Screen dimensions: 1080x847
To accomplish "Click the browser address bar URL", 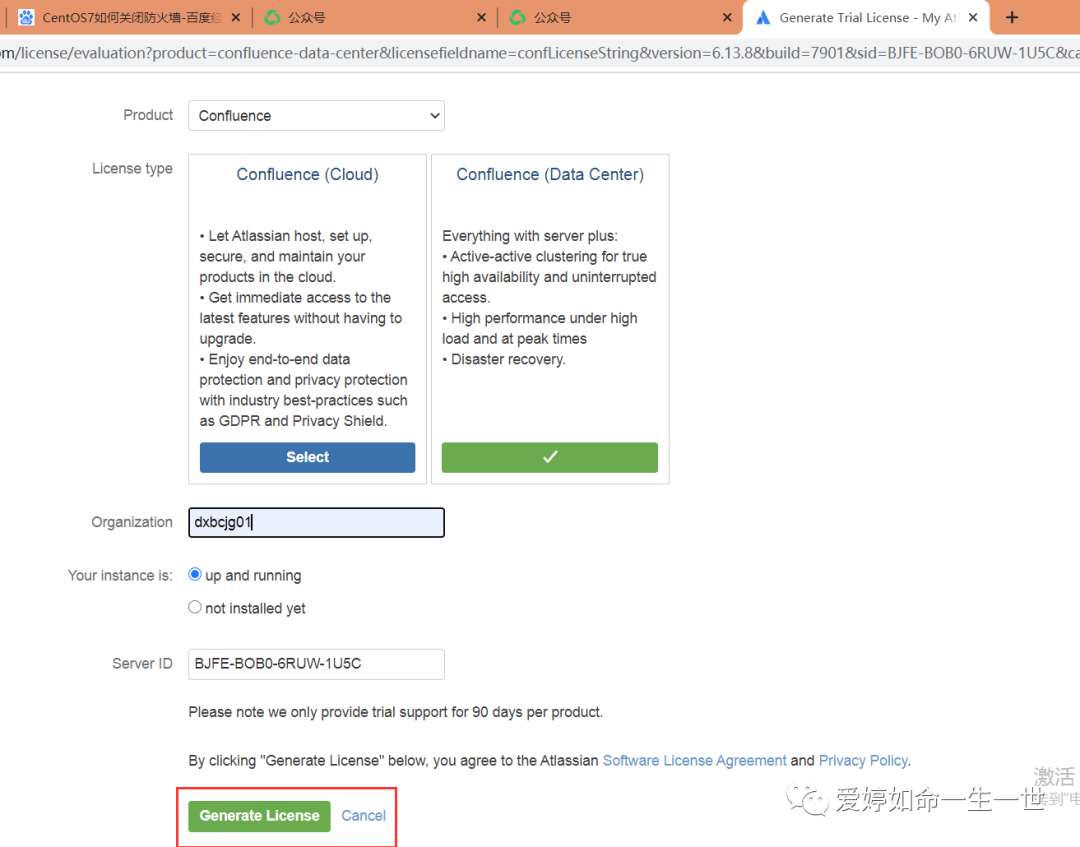I will 540,53.
